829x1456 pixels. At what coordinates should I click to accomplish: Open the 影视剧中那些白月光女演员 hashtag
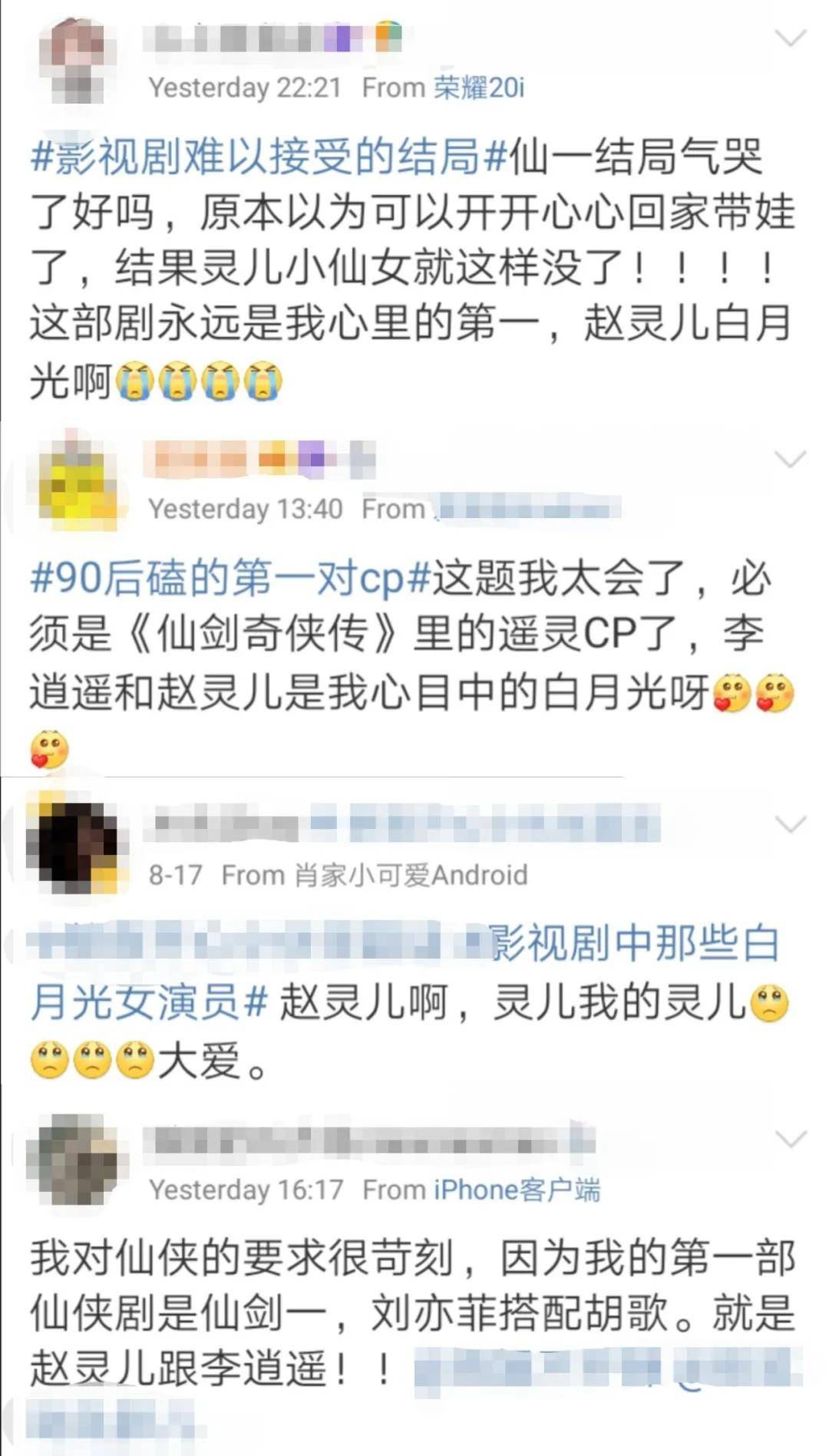coord(405,972)
